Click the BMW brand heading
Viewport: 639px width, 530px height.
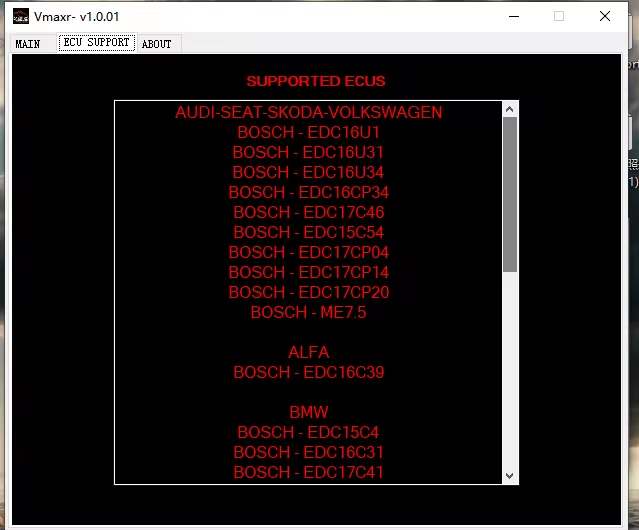(x=308, y=412)
